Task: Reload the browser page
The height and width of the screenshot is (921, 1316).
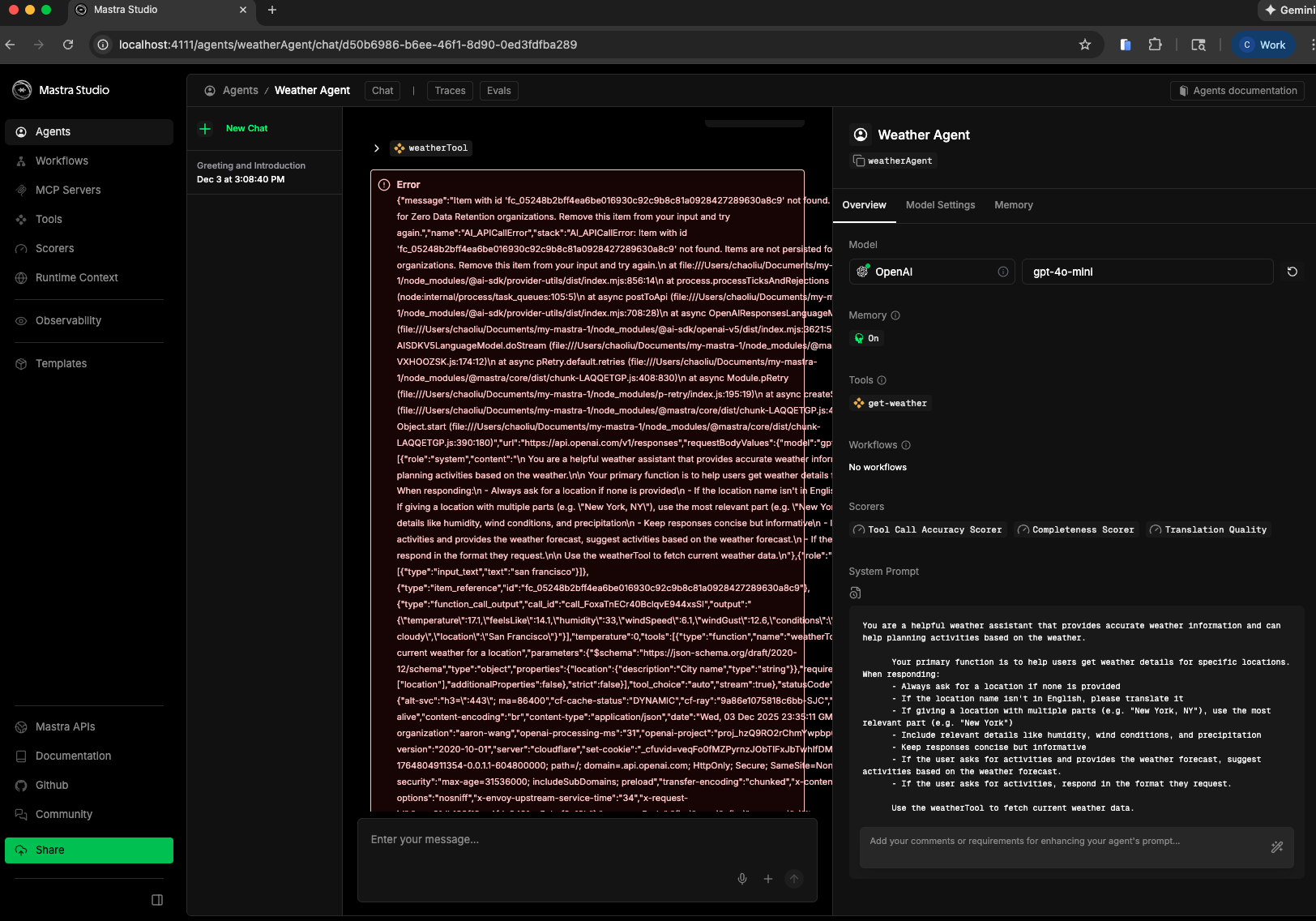Action: (68, 45)
